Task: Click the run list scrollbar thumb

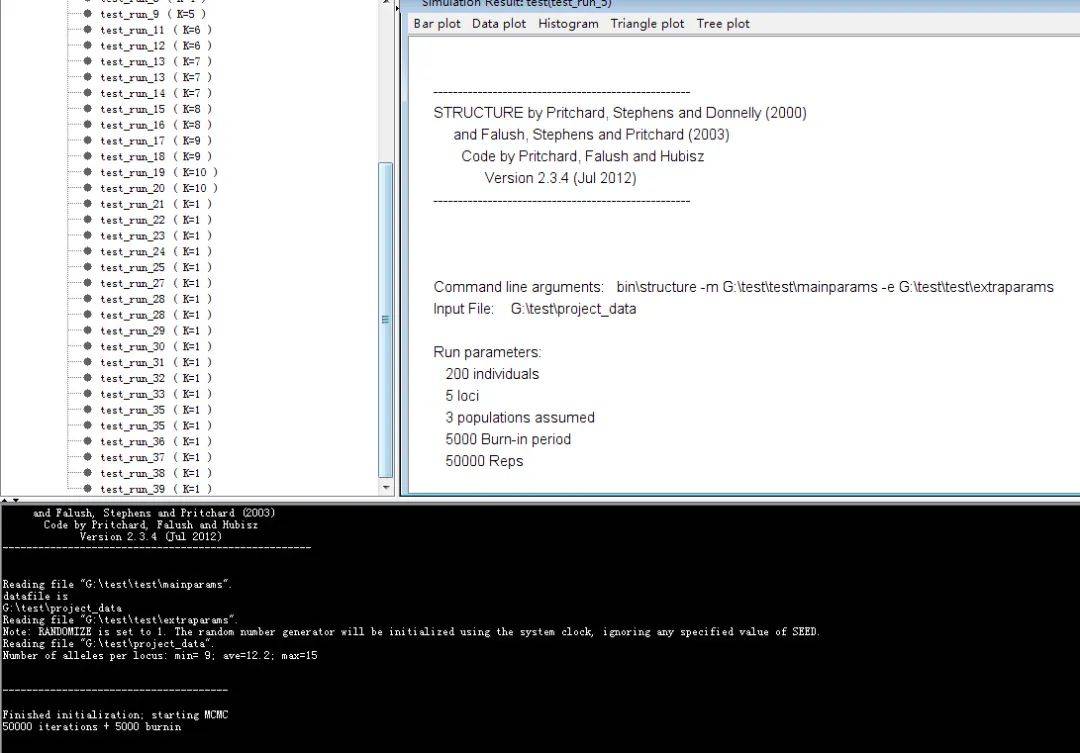Action: click(386, 320)
